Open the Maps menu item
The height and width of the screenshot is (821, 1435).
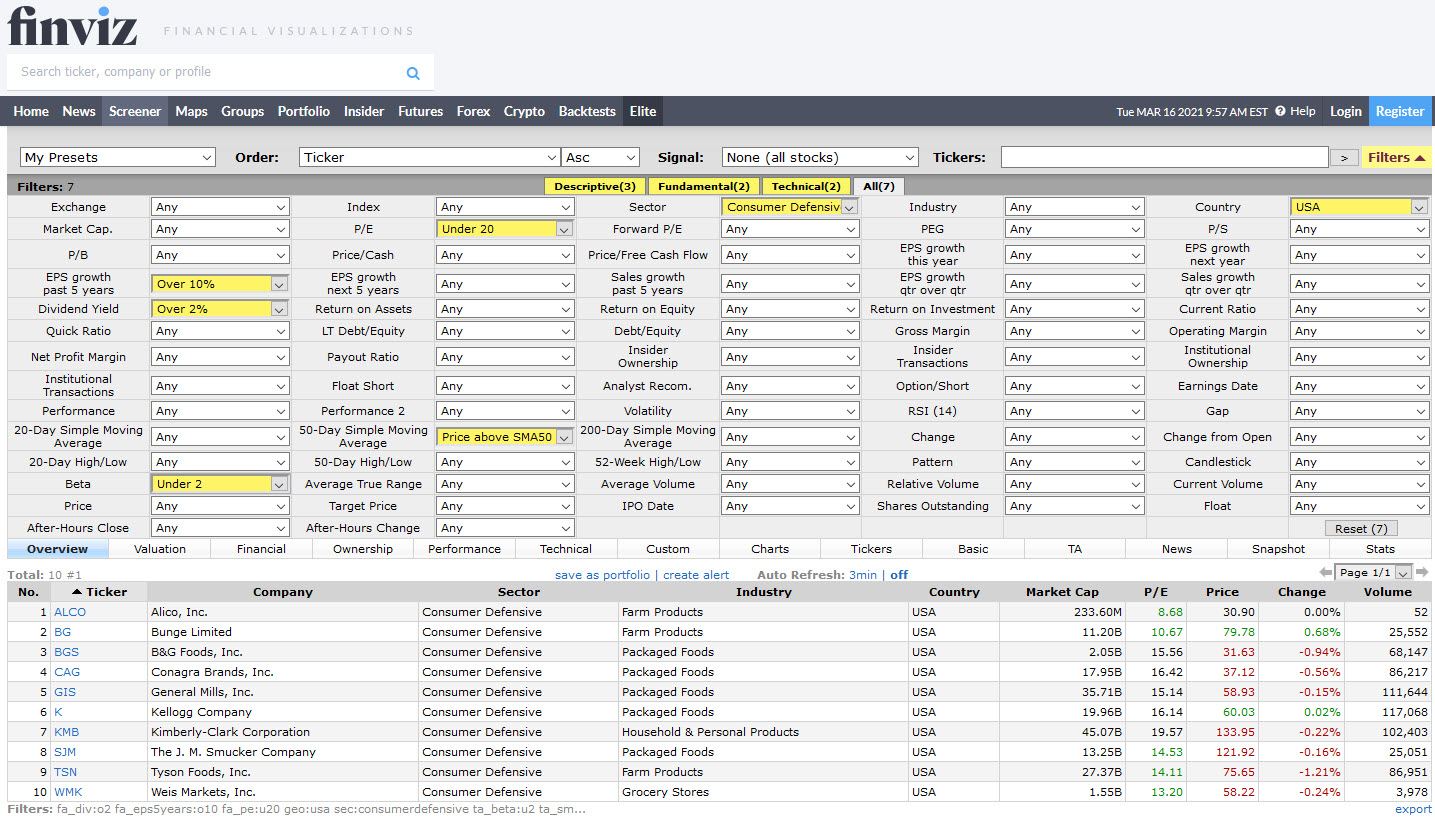[191, 111]
